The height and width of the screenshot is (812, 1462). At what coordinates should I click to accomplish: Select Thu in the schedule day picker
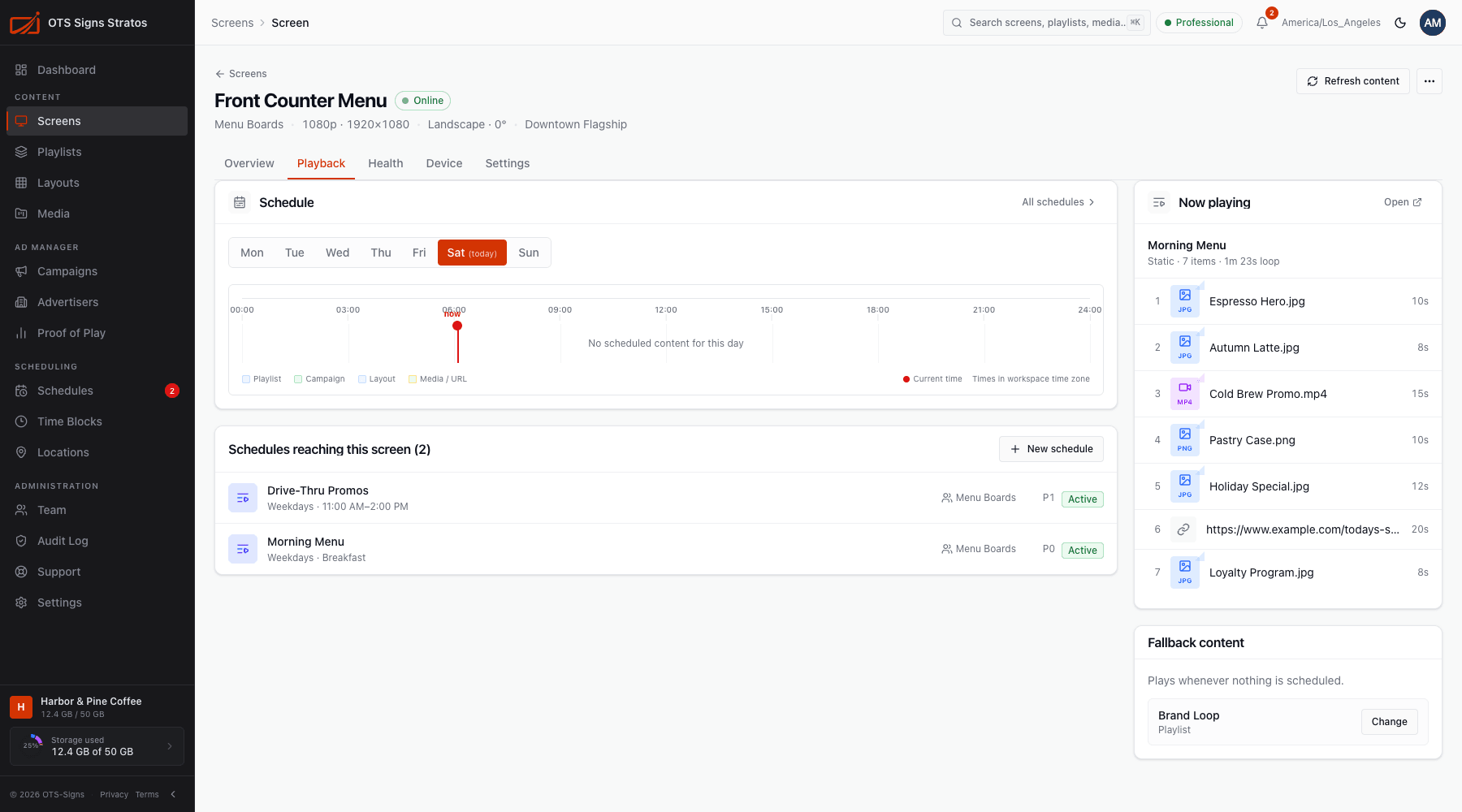click(381, 253)
